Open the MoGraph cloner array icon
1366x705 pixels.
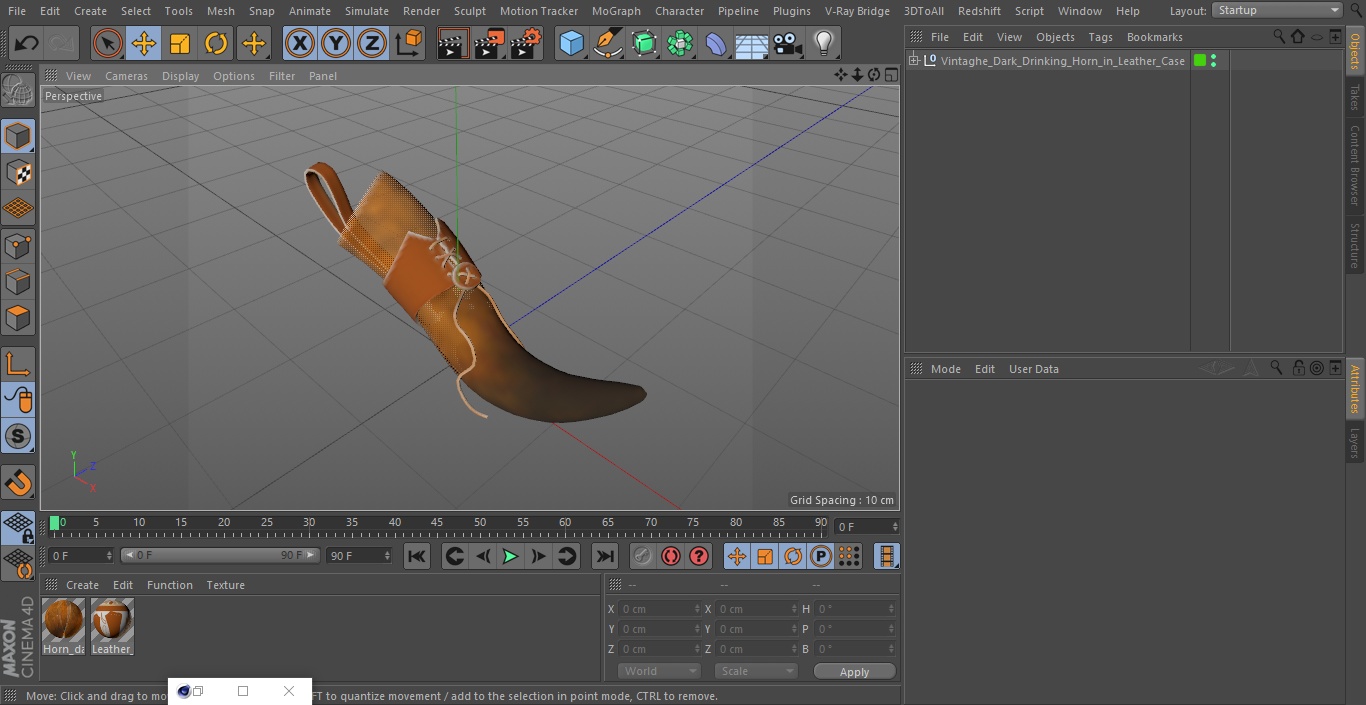pos(680,44)
